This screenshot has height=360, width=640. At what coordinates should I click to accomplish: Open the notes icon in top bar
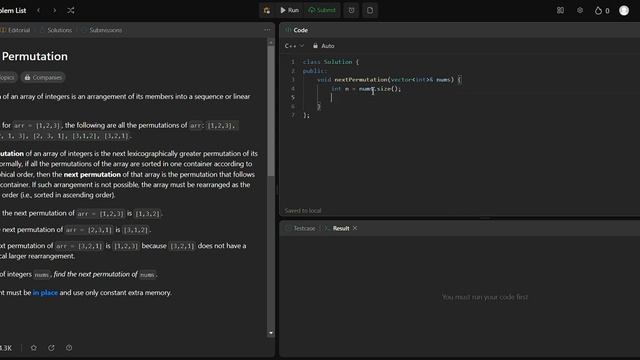pyautogui.click(x=370, y=10)
